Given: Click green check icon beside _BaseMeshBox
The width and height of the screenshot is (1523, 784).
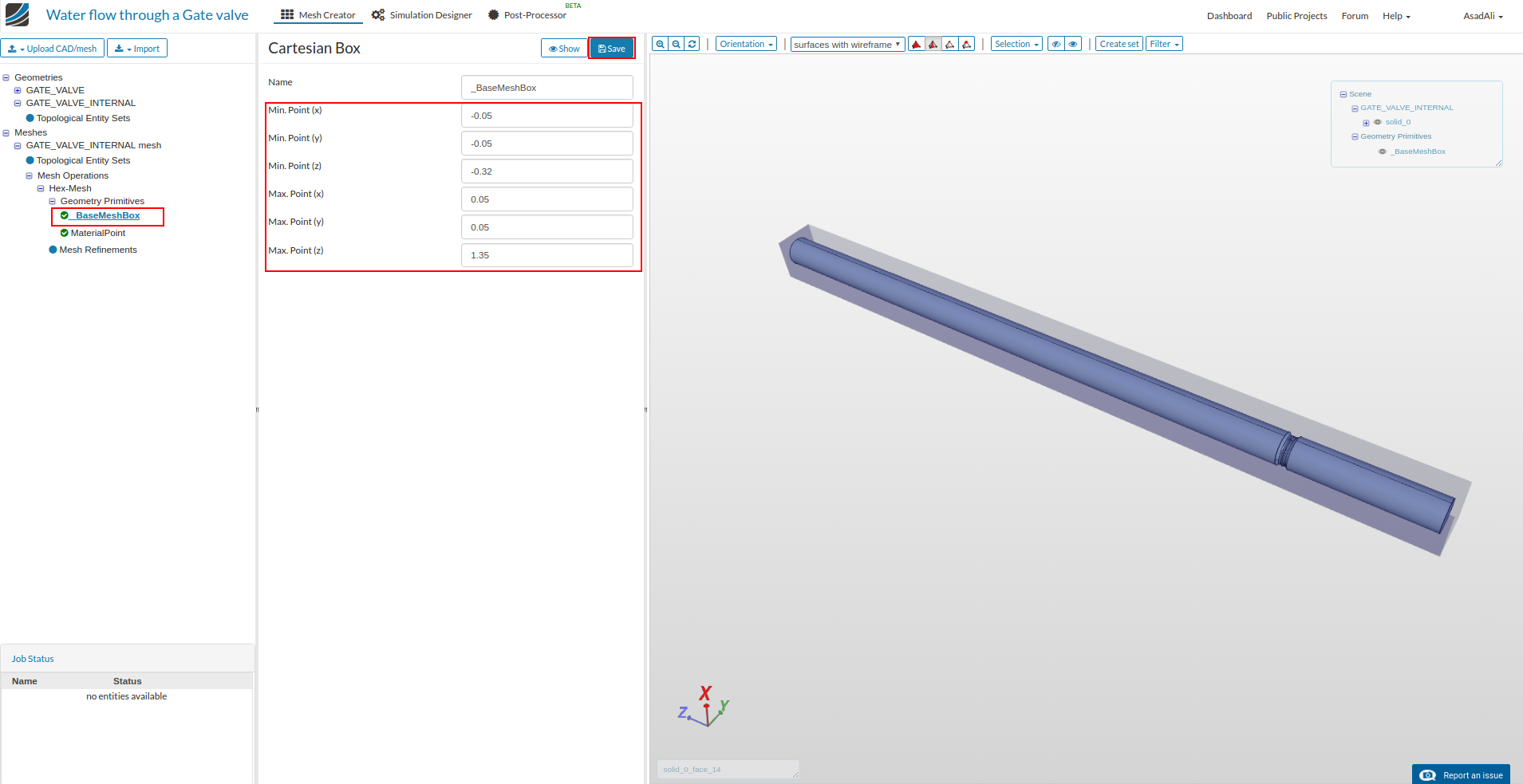Looking at the screenshot, I should pyautogui.click(x=65, y=215).
